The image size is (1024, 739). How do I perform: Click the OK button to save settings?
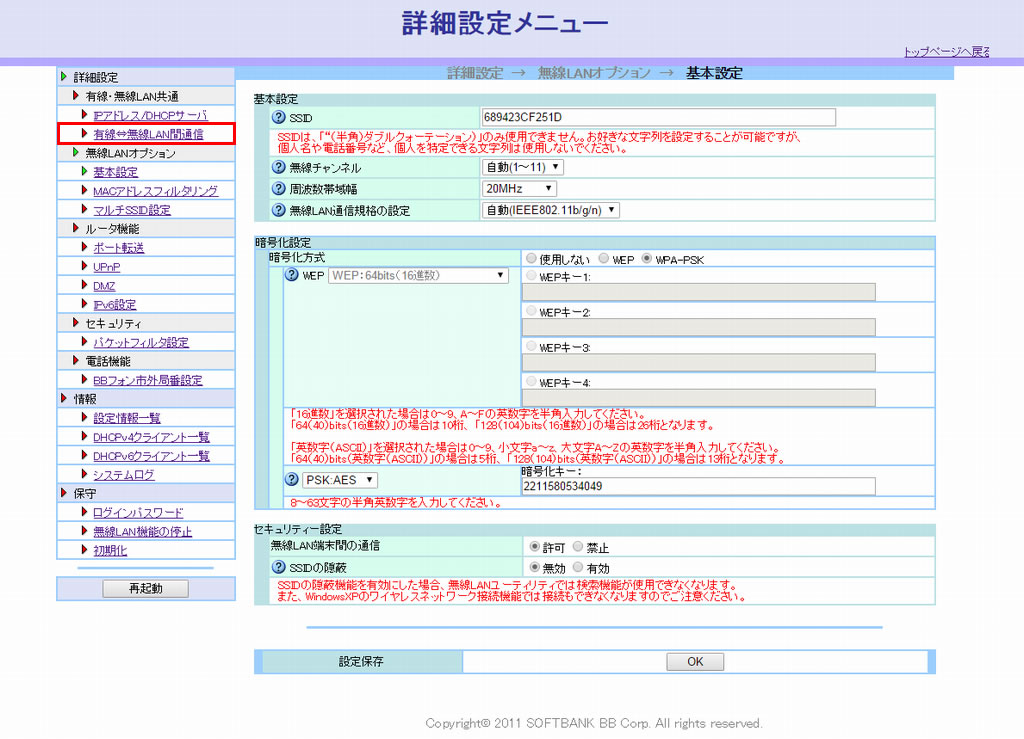pos(695,662)
